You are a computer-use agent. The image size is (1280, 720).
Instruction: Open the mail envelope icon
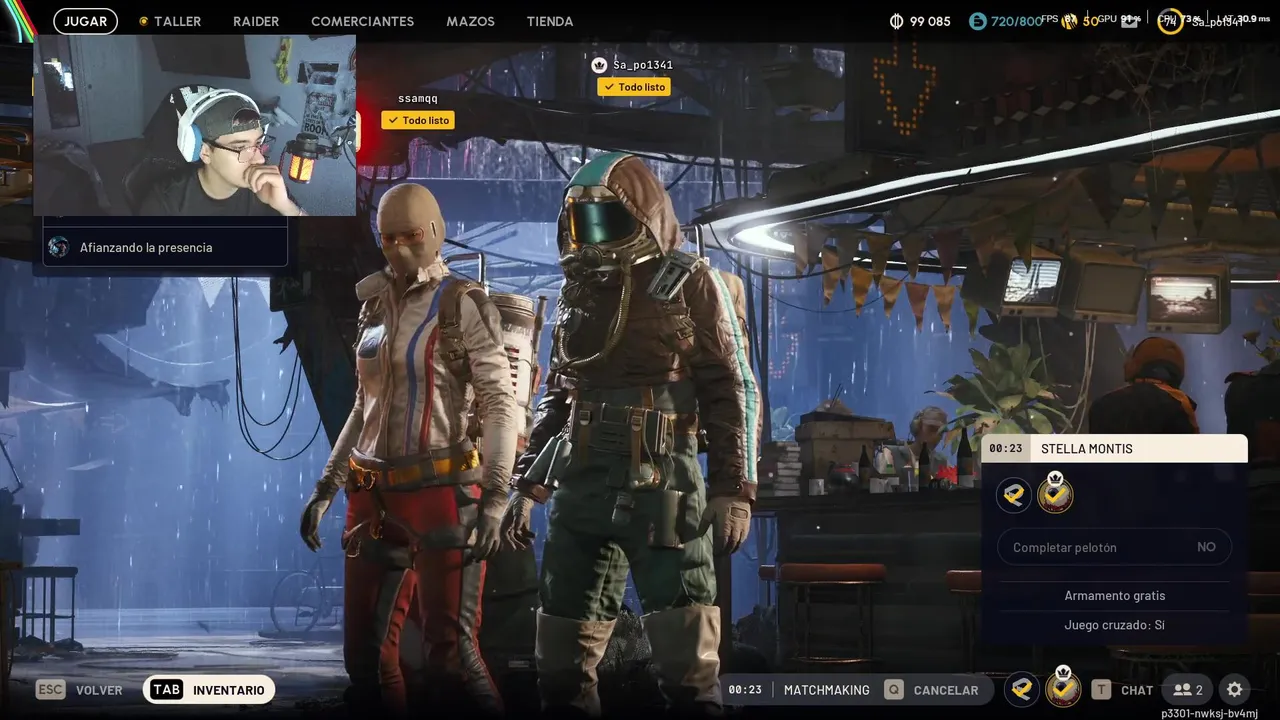[x=1129, y=22]
